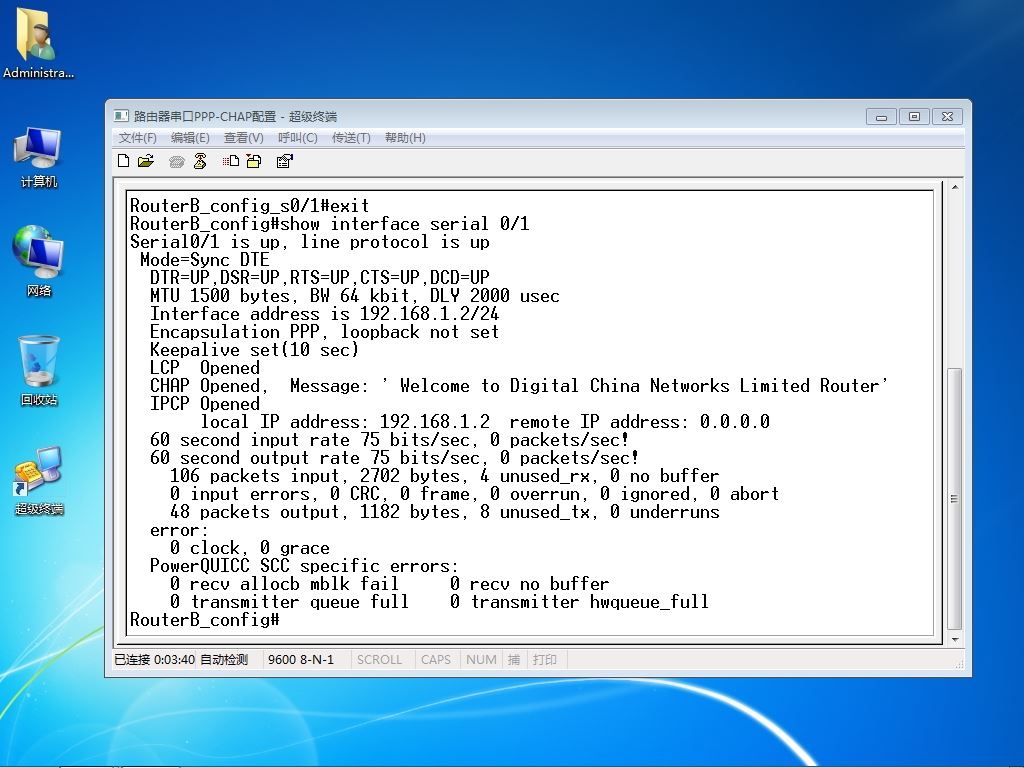Click the 已连接 0:03:40 status entry
1024x768 pixels.
click(x=154, y=660)
